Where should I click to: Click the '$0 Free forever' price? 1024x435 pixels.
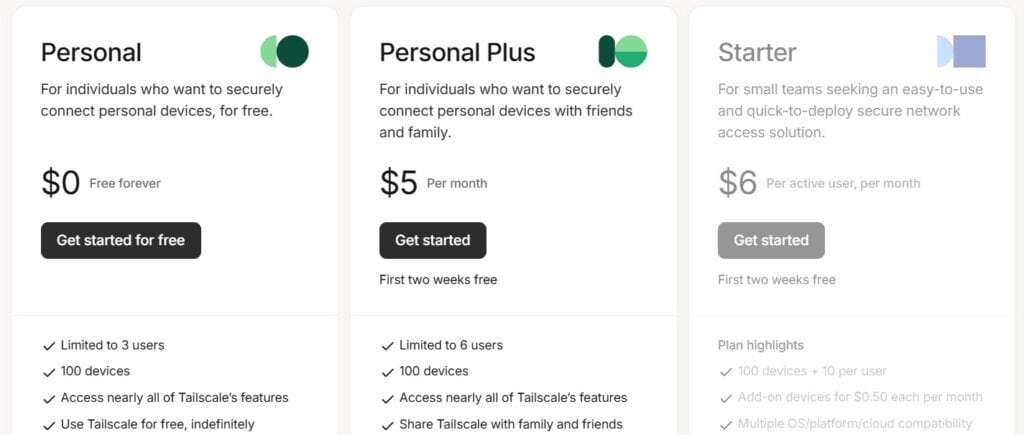tap(100, 183)
